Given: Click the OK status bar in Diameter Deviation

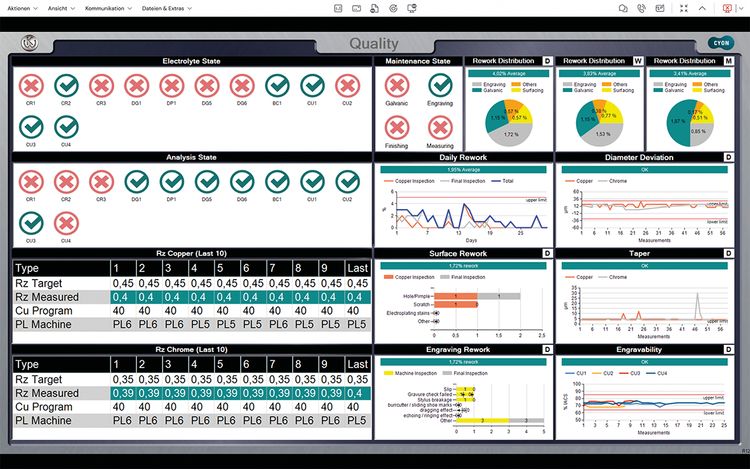Looking at the screenshot, I should coord(644,170).
